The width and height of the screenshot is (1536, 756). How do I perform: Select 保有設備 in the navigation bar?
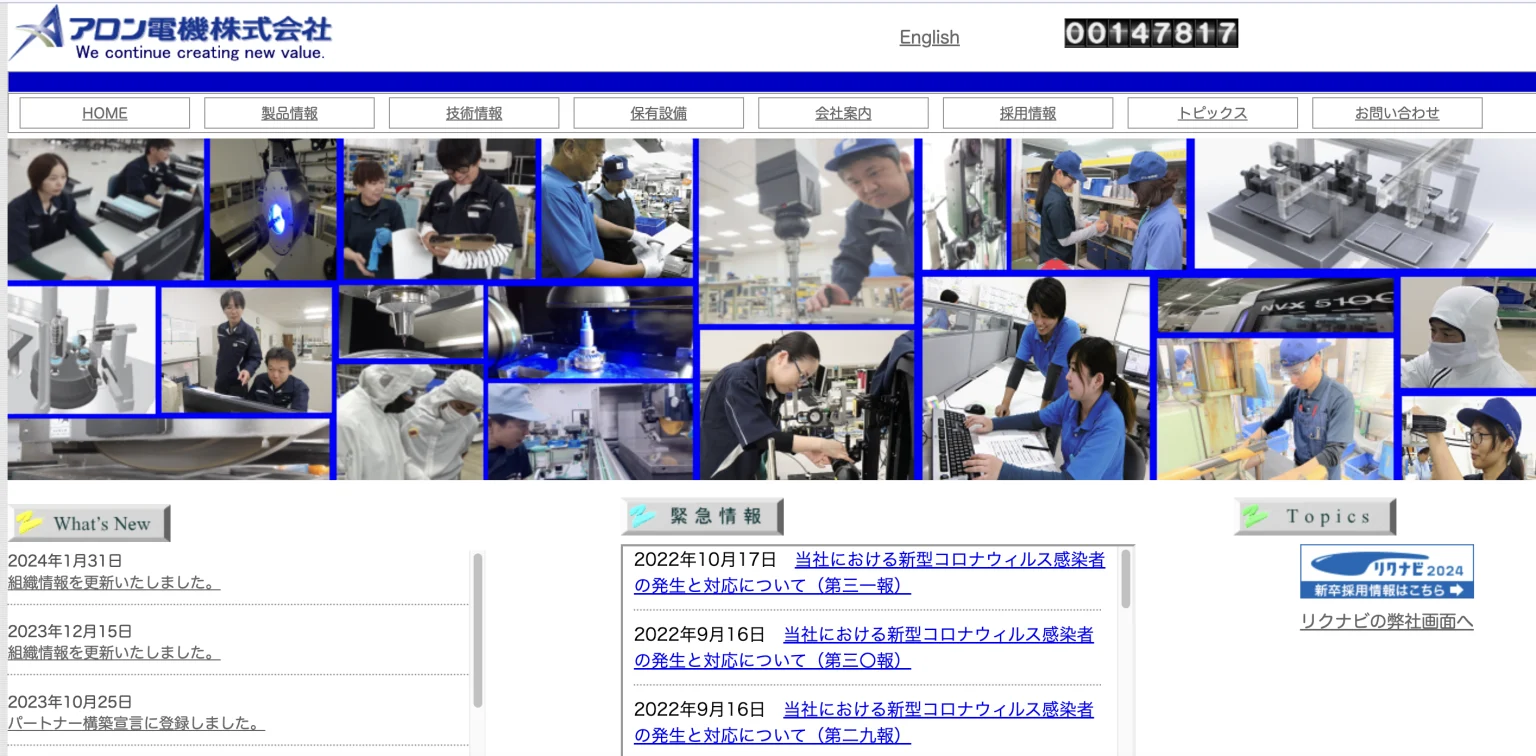(x=658, y=113)
